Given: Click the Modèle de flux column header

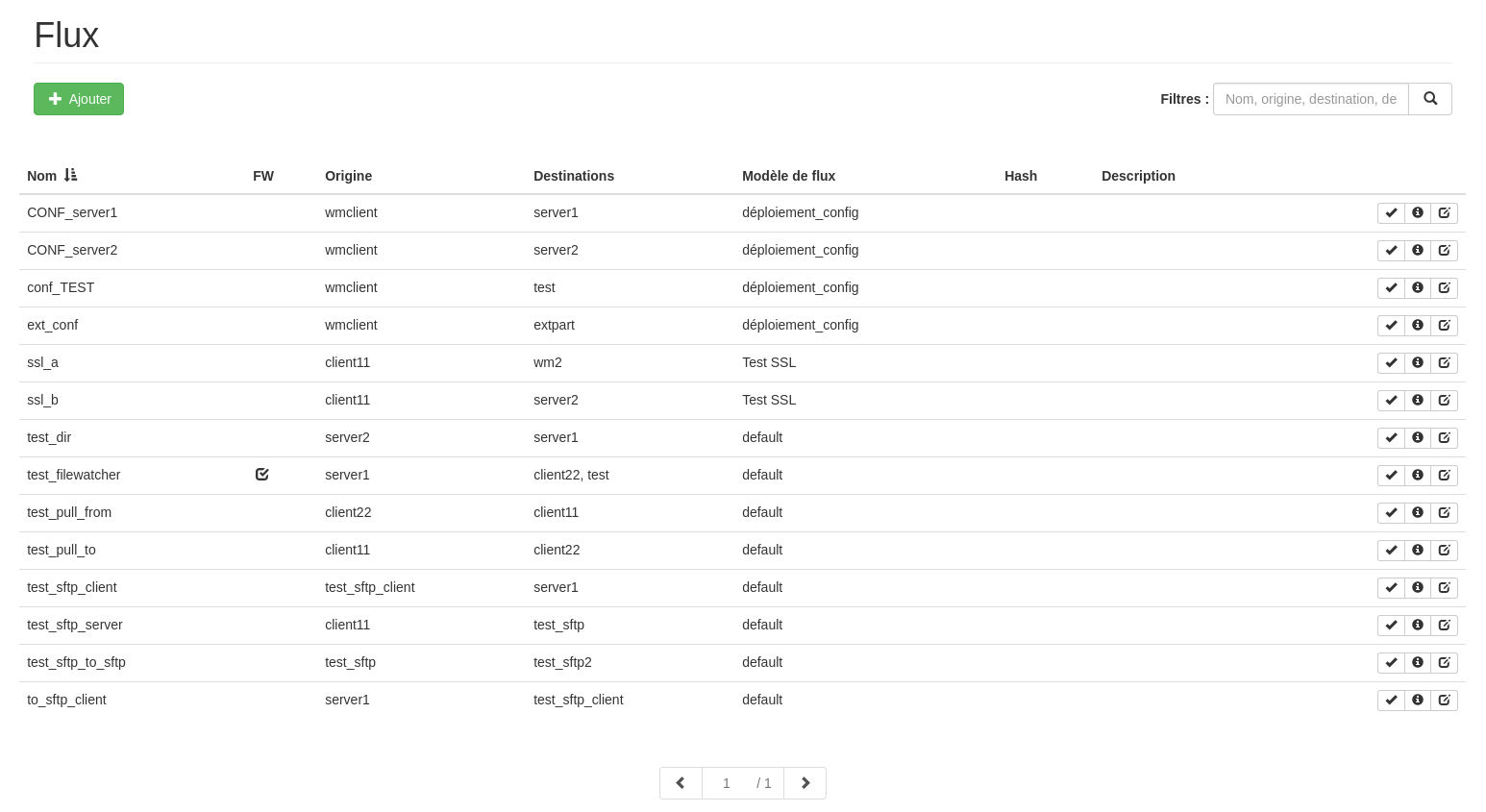Looking at the screenshot, I should point(788,176).
